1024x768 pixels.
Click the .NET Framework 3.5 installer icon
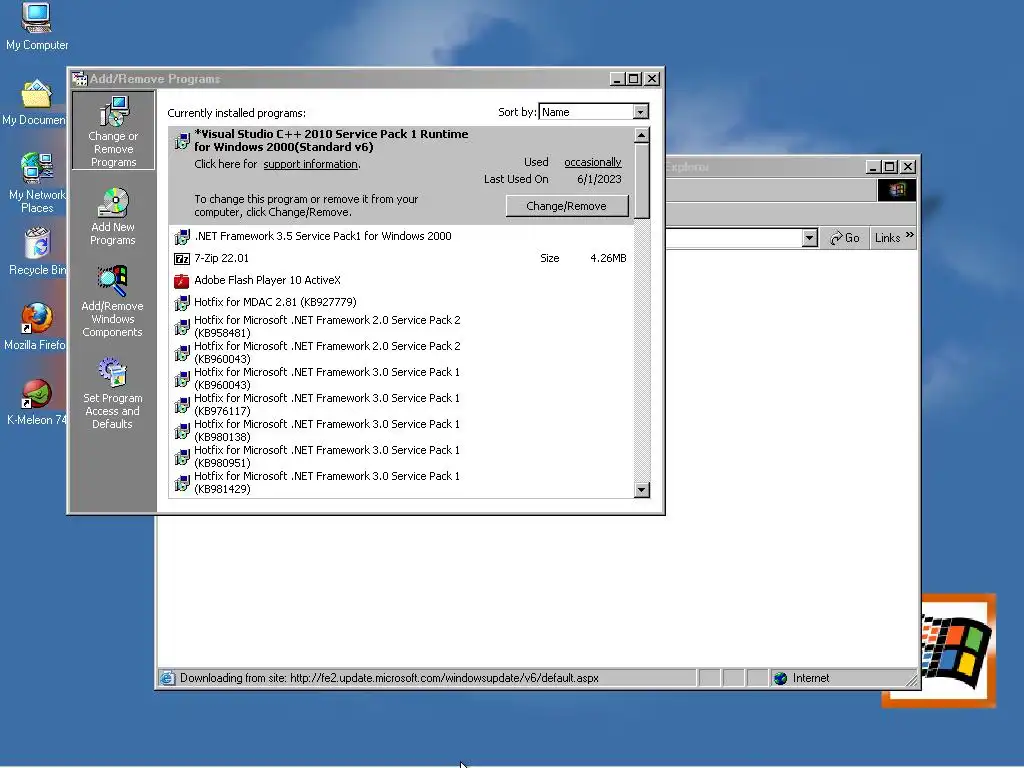182,236
